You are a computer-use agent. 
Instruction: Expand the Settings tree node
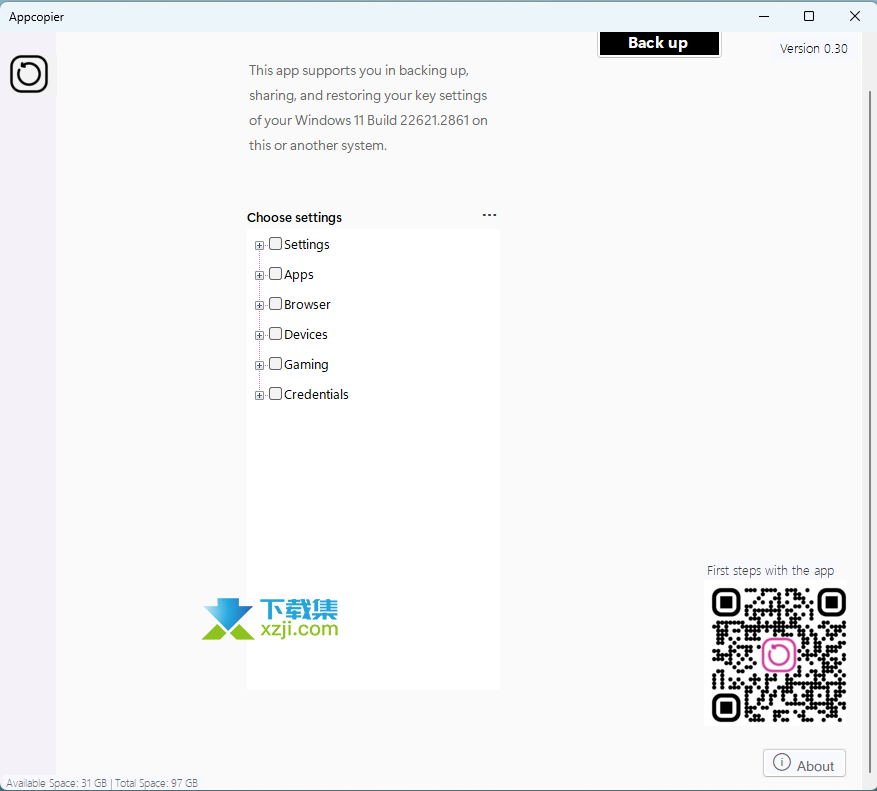point(259,246)
